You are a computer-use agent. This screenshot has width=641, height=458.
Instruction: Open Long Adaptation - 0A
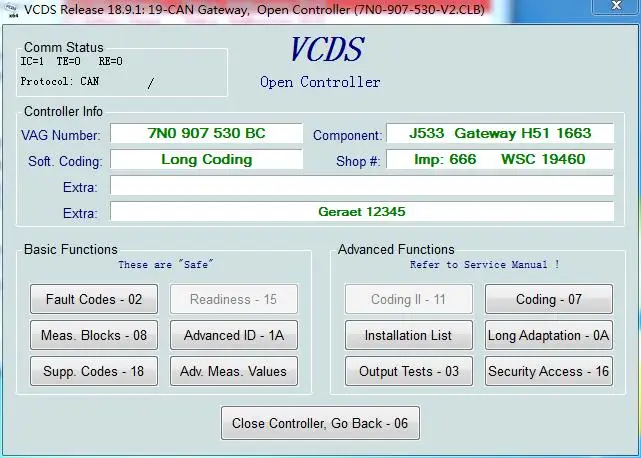[549, 335]
